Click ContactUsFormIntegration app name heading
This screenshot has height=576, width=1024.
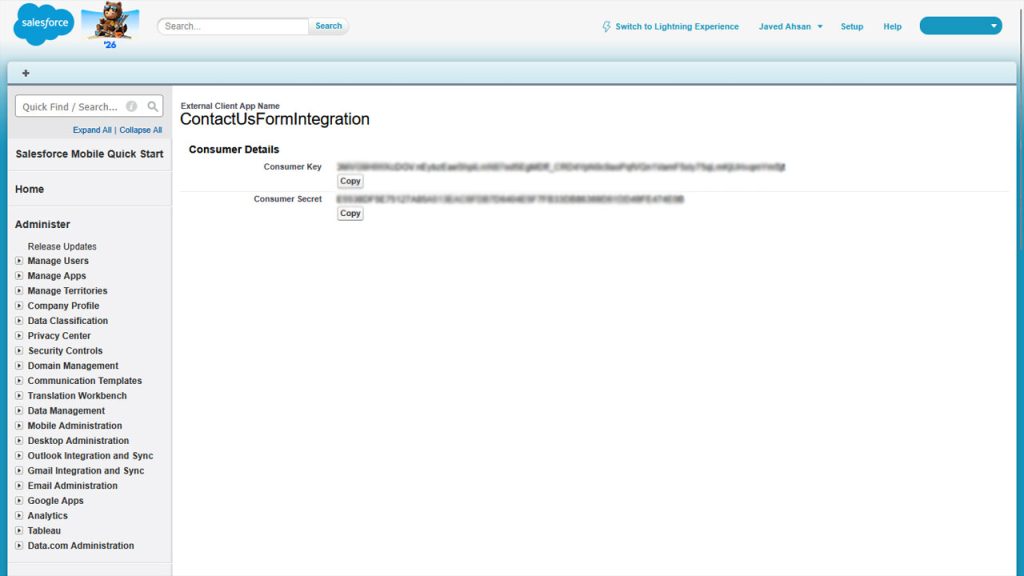click(275, 119)
